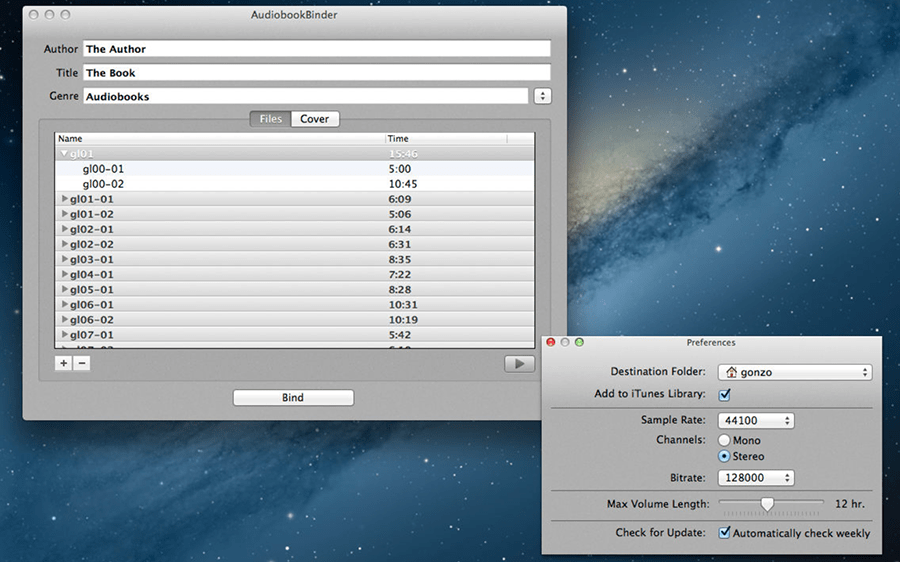900x562 pixels.
Task: Expand the gl01-01 row
Action: coord(65,199)
